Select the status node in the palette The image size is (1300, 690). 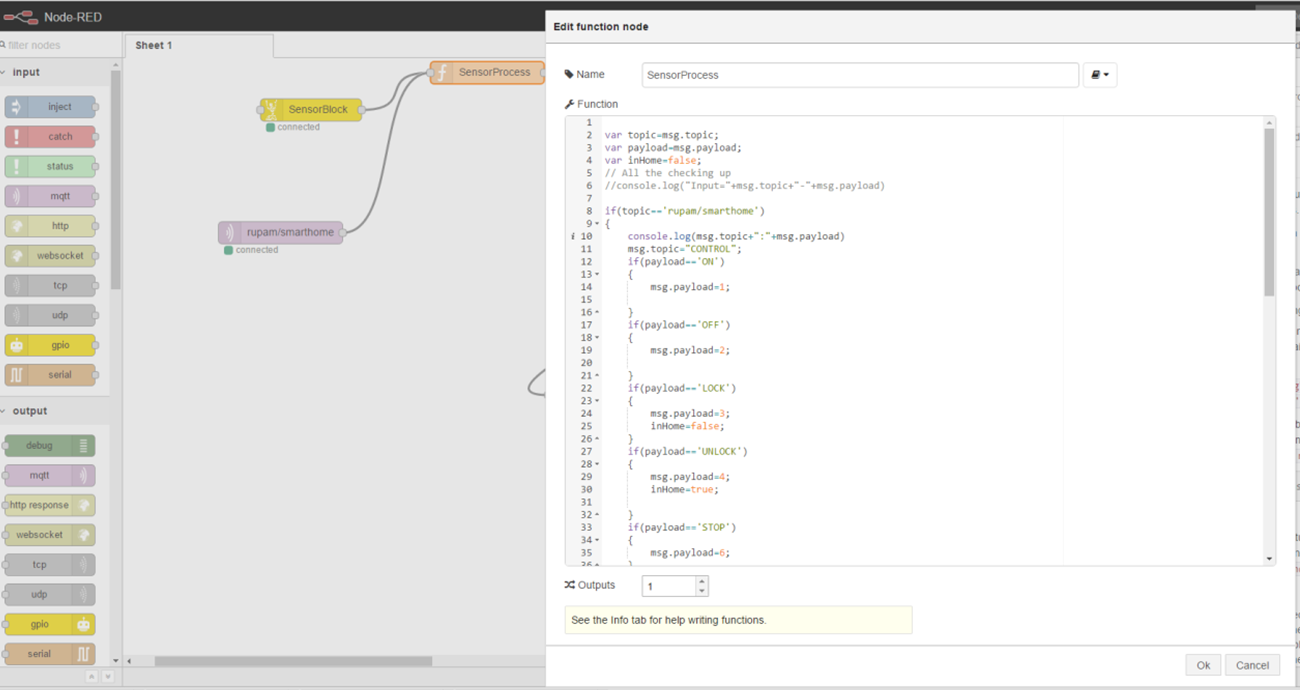[x=50, y=166]
